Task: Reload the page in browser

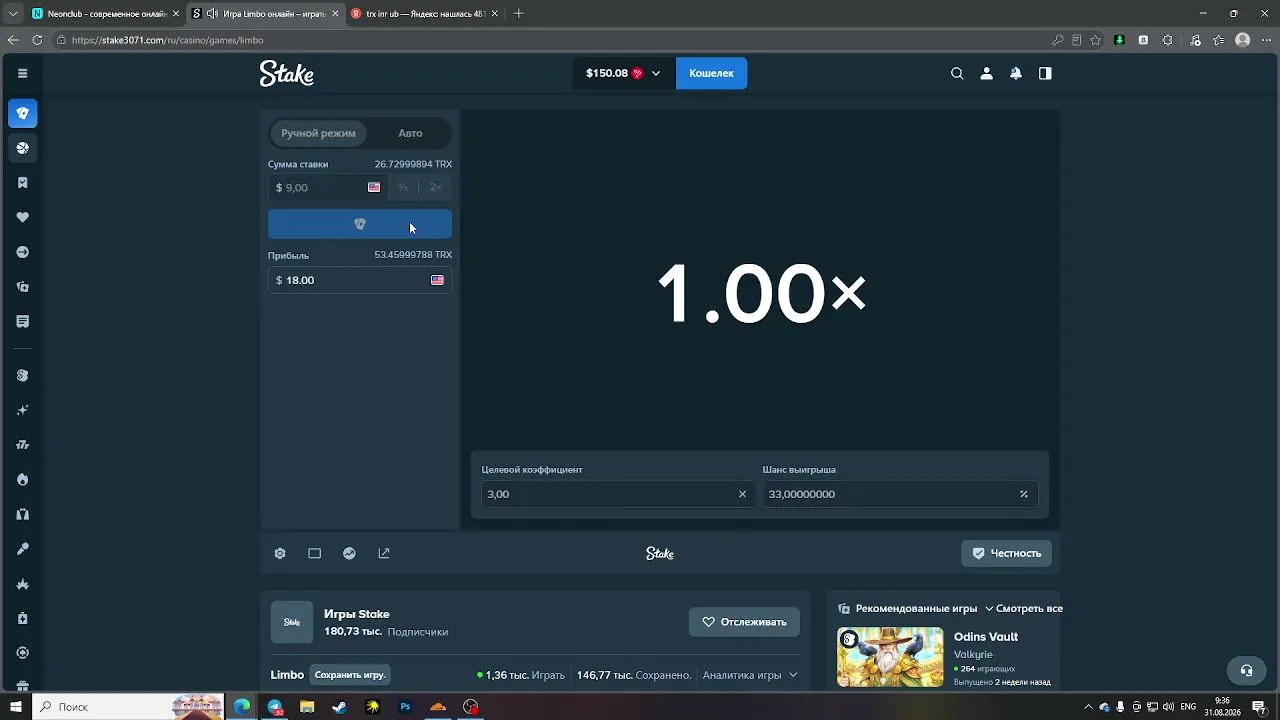Action: pos(37,40)
